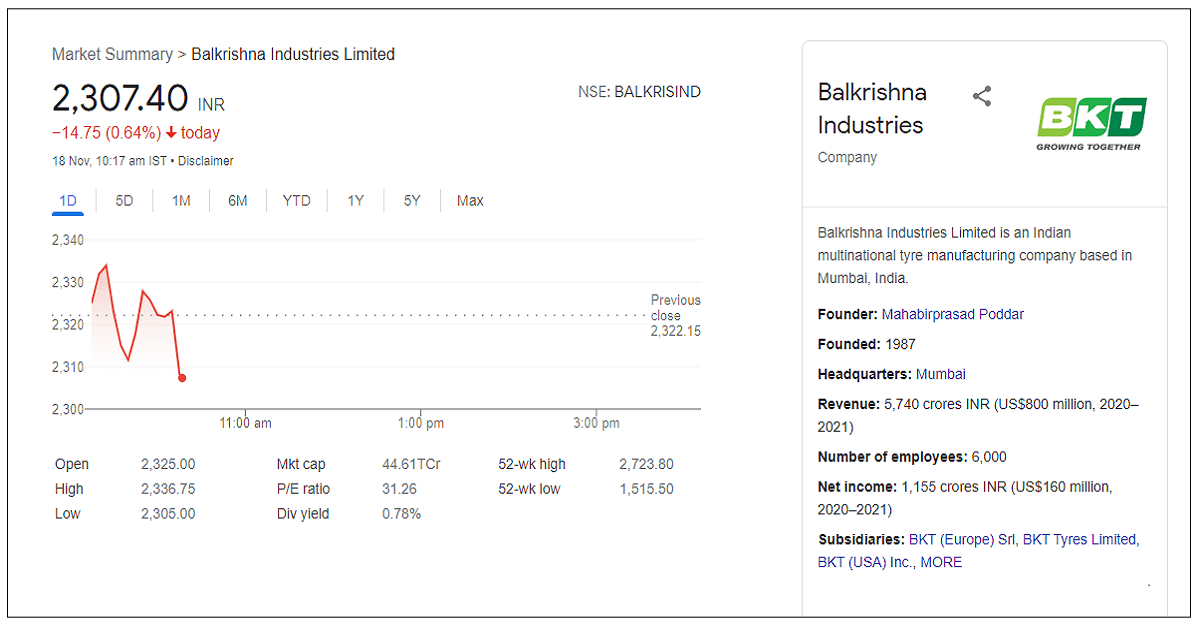Image resolution: width=1200 pixels, height=627 pixels.
Task: Open the Mumbai headquarters link
Action: point(941,374)
